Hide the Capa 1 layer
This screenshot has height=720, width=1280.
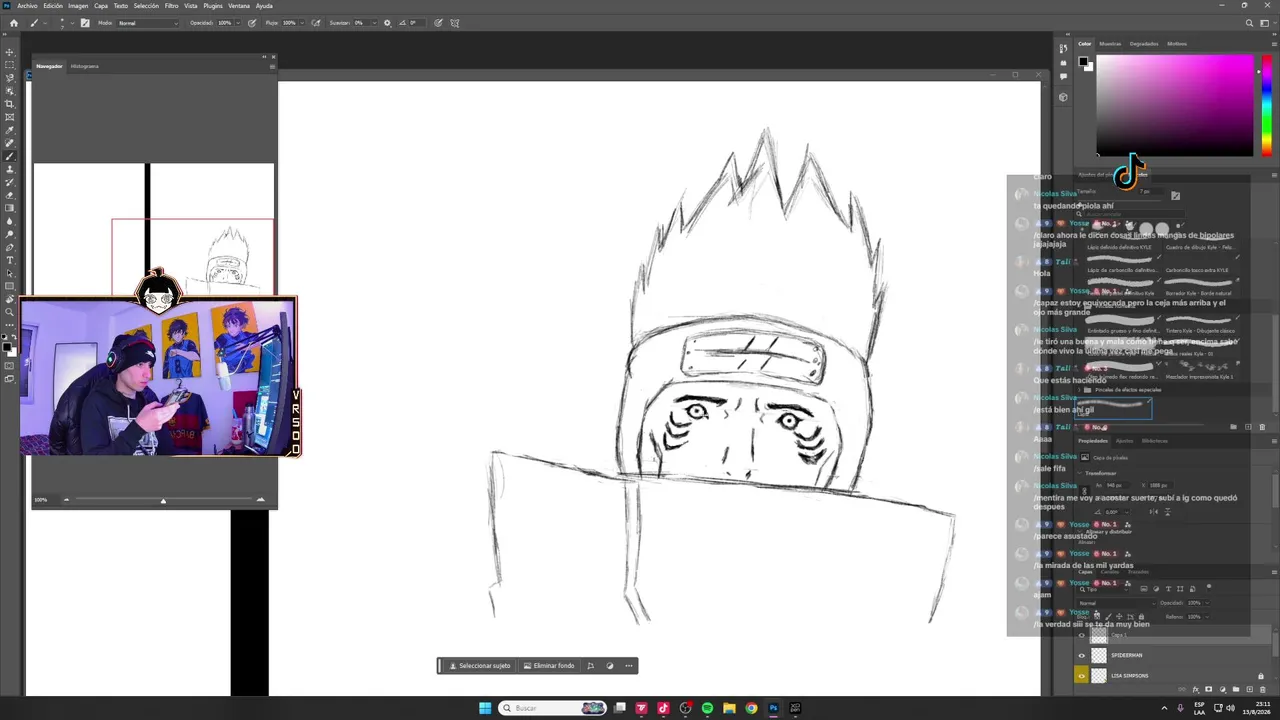[x=1081, y=635]
